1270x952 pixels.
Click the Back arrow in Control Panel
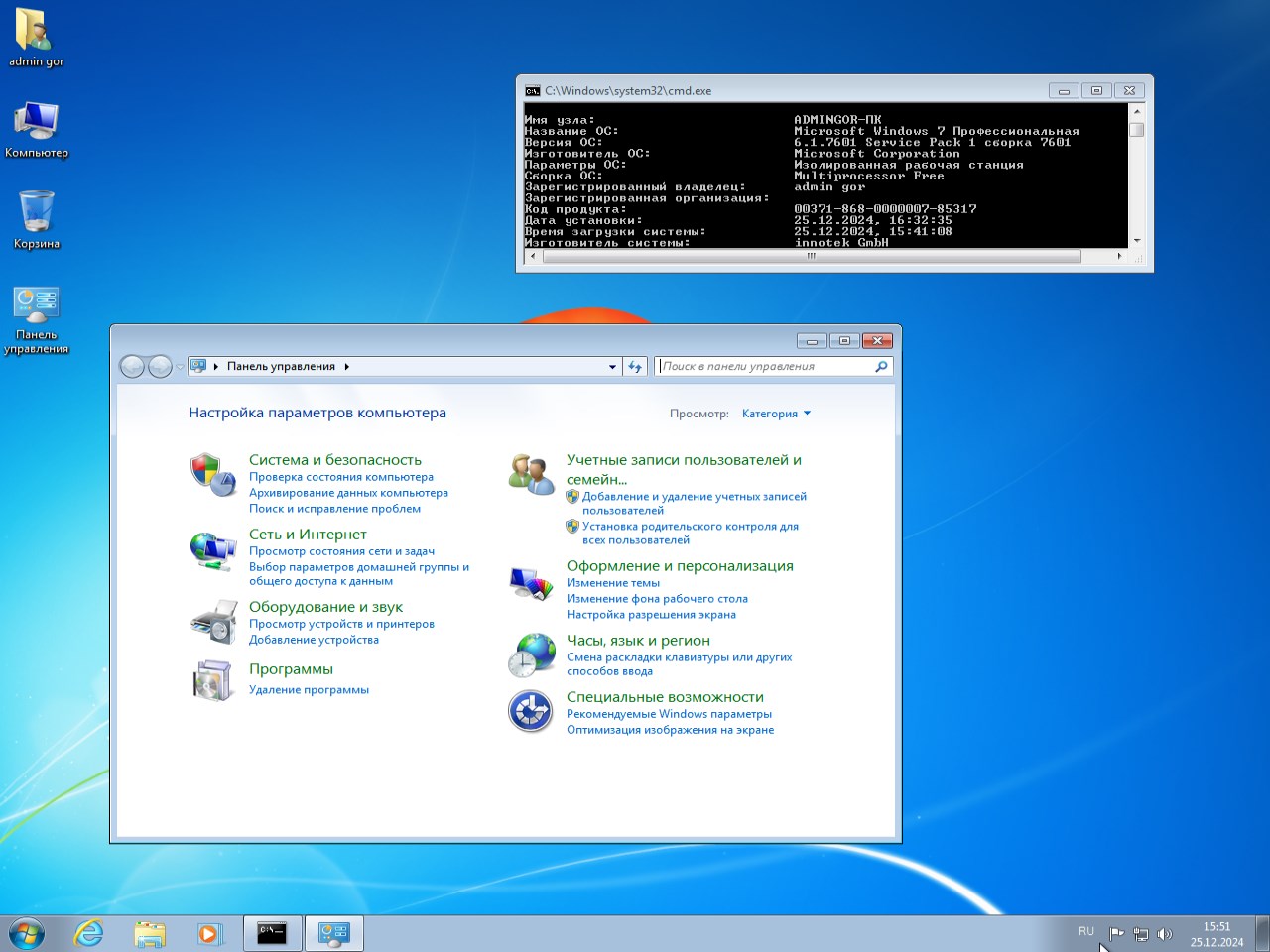[x=132, y=367]
